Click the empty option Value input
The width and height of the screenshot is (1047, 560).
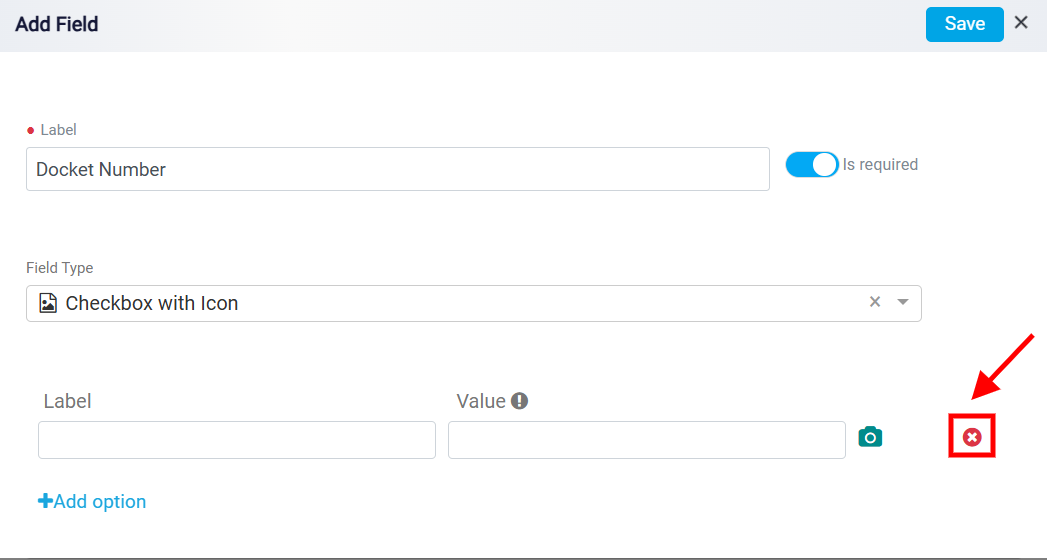click(x=647, y=440)
